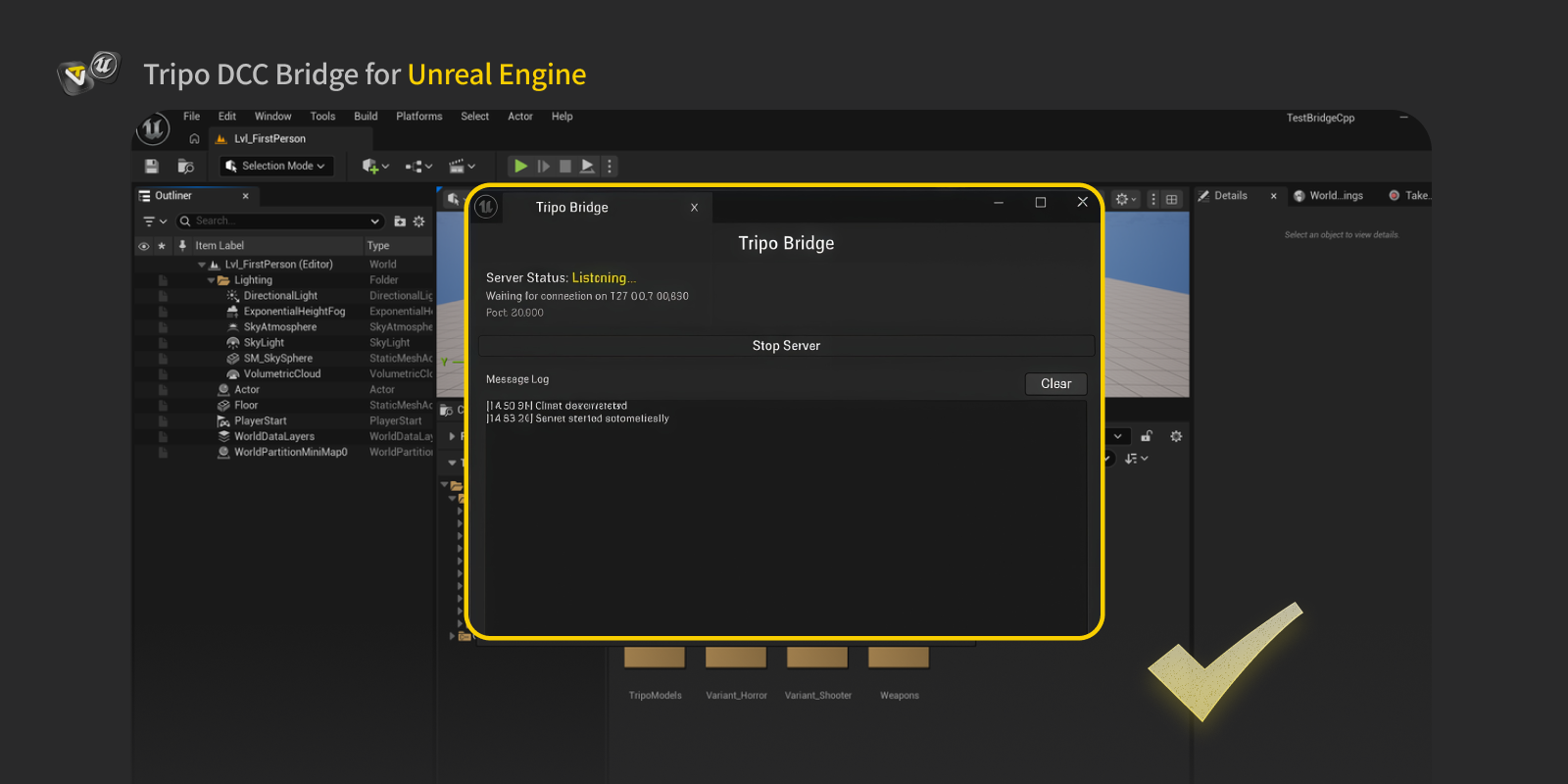Click the add folder icon in Outliner
The height and width of the screenshot is (784, 1568).
coord(400,221)
